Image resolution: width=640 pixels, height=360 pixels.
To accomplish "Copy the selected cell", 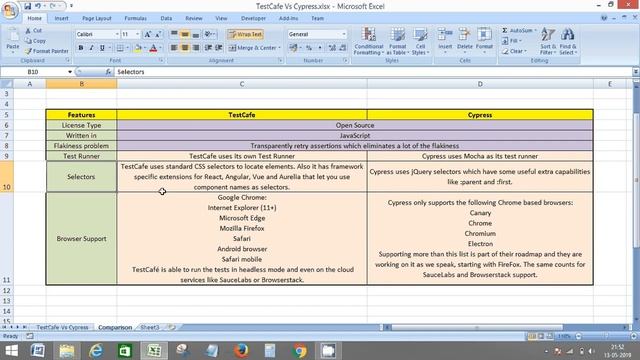I will click(x=35, y=41).
